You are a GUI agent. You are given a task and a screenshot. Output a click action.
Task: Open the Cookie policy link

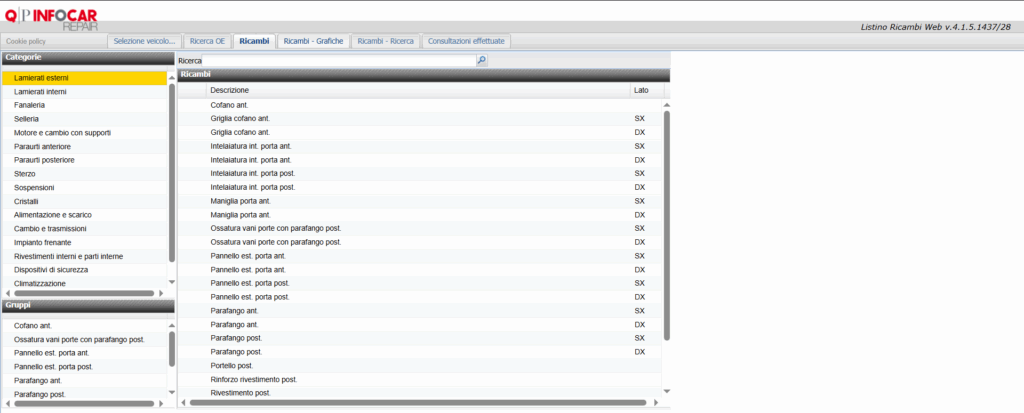point(26,41)
